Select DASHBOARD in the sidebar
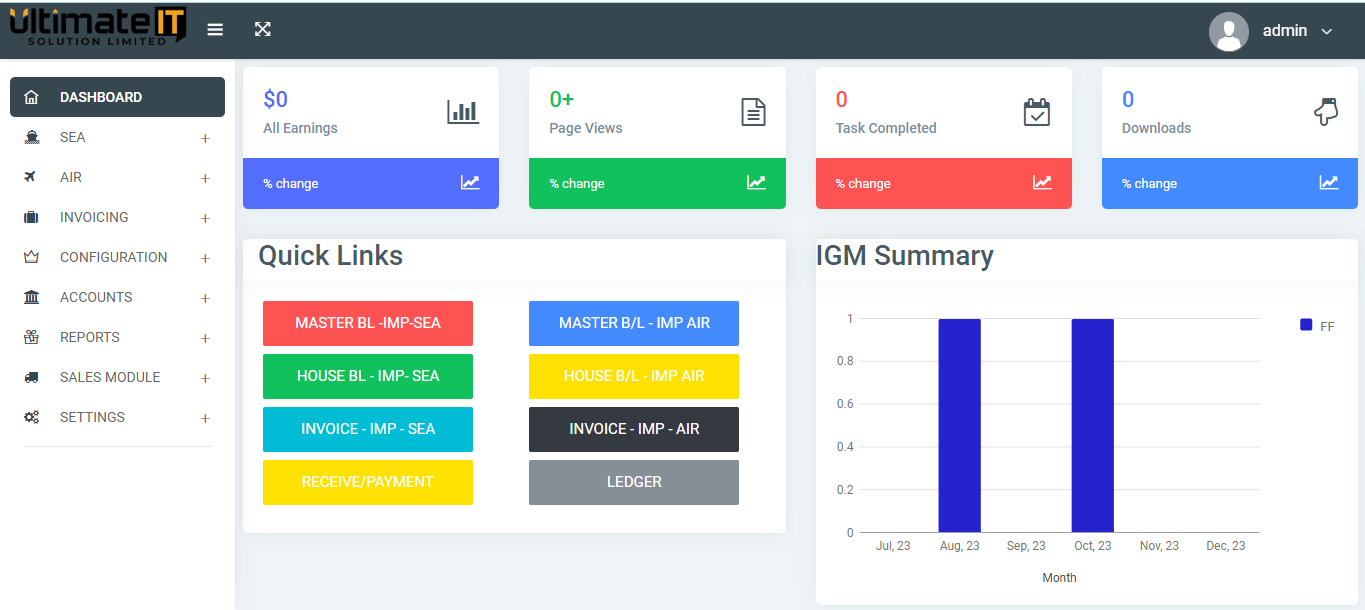The image size is (1365, 610). pos(117,97)
